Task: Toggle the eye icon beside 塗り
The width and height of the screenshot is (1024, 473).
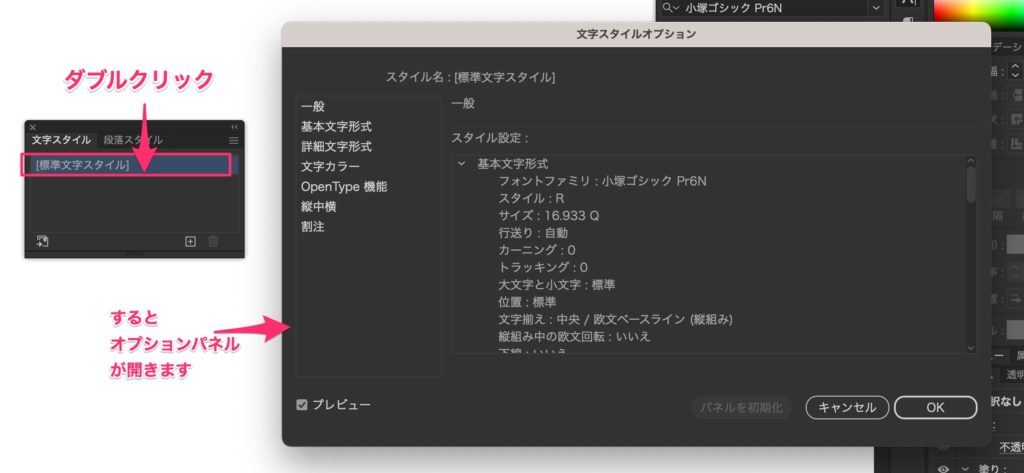Action: click(x=944, y=466)
